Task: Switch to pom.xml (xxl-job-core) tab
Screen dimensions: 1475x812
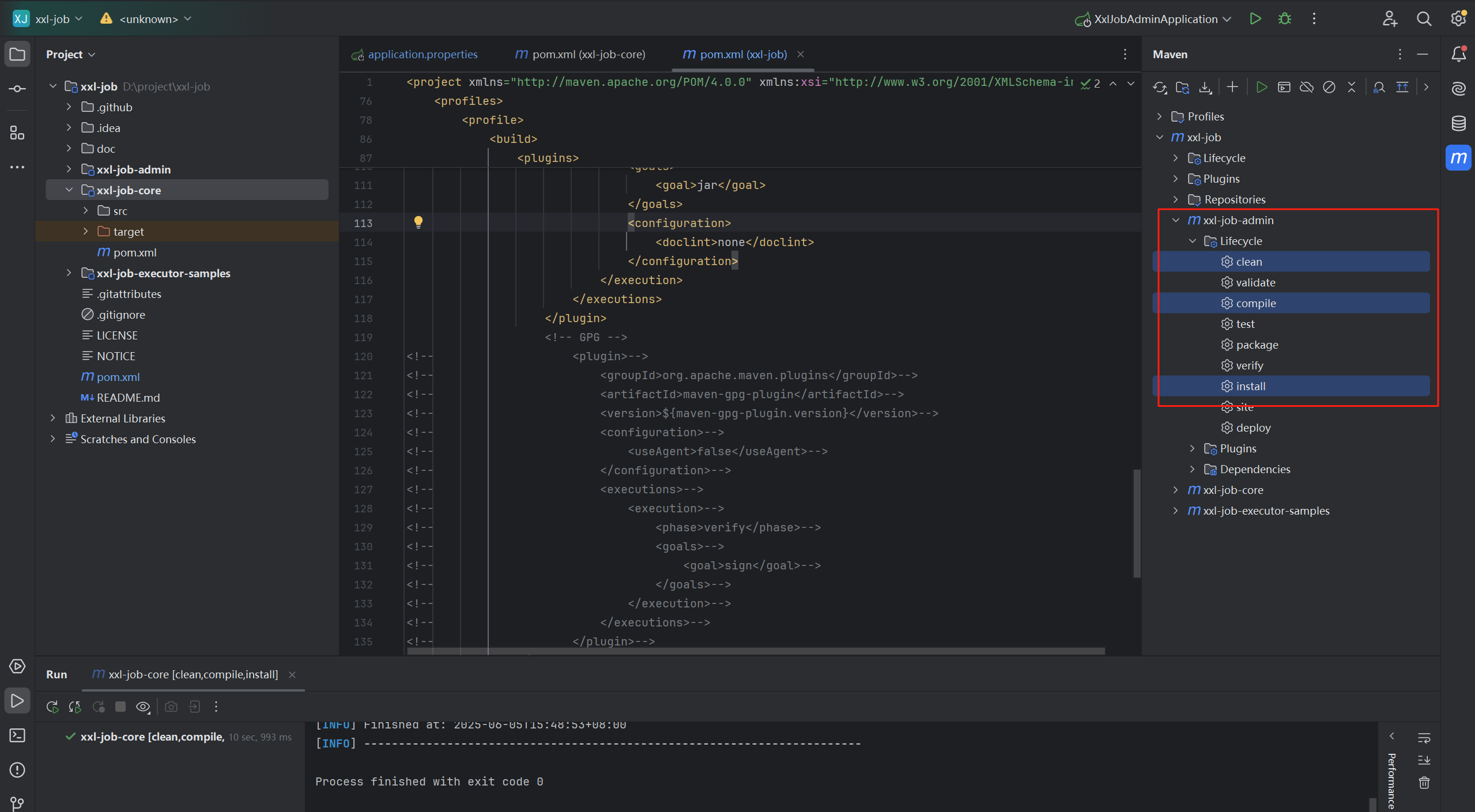Action: [581, 54]
